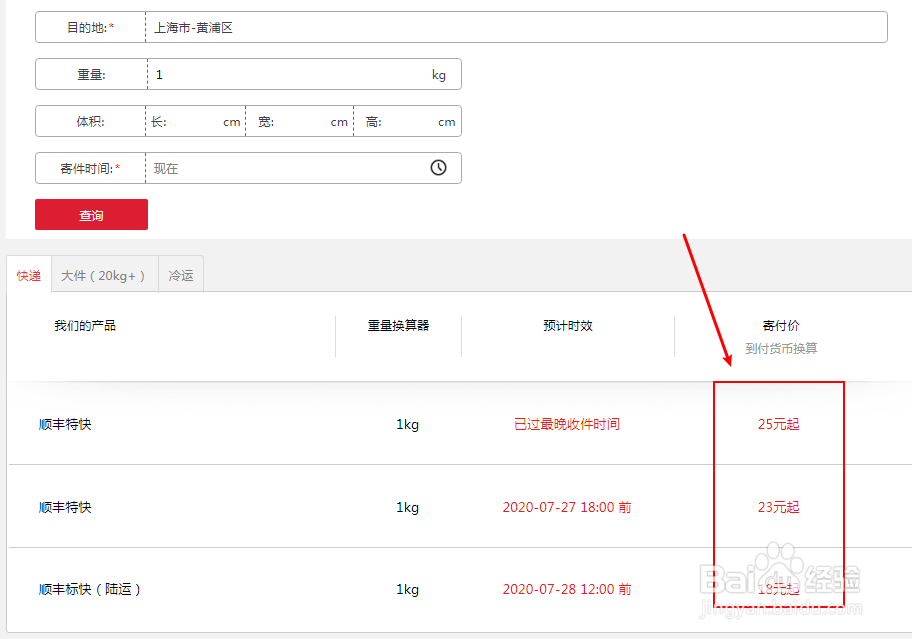Click the 23元起 price

[779, 507]
